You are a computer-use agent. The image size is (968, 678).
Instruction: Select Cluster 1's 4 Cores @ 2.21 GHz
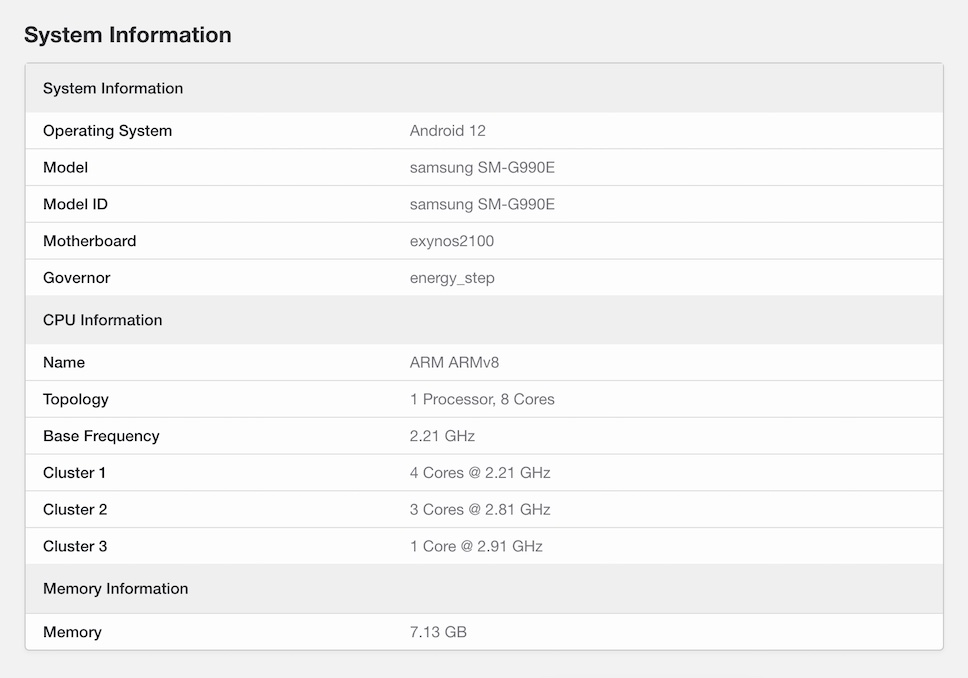pyautogui.click(x=479, y=473)
